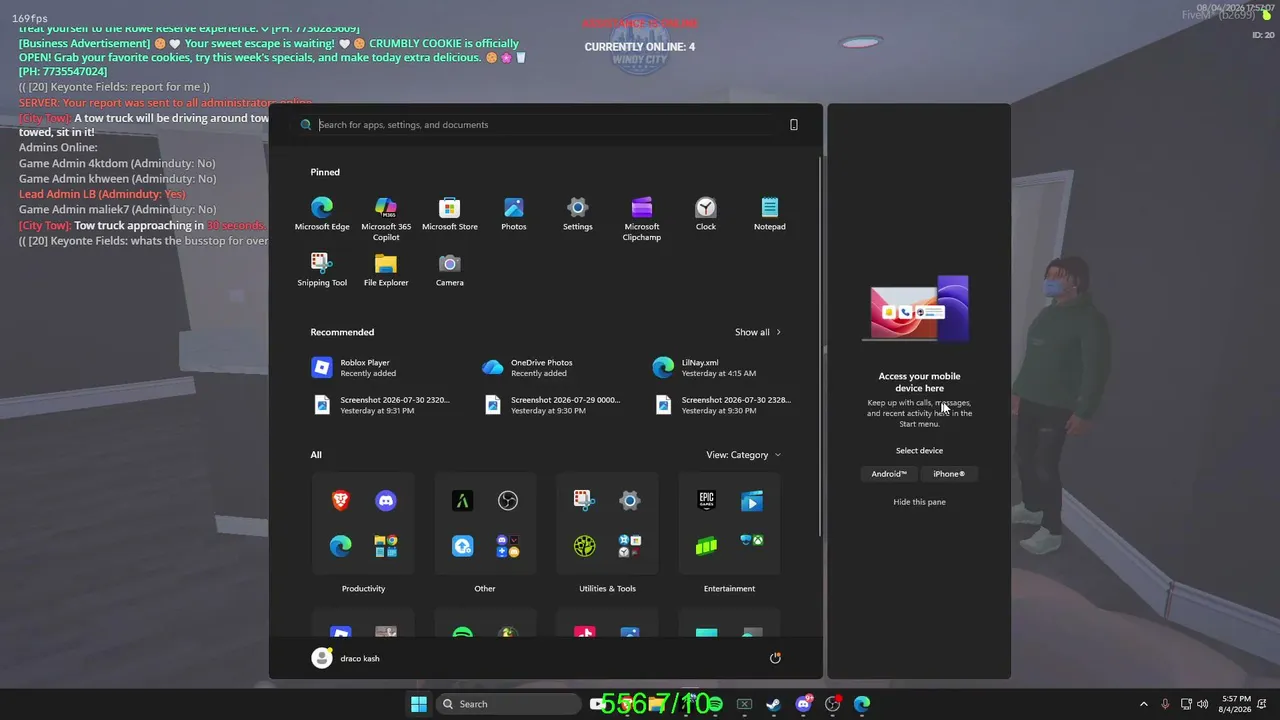Launch OBS Studio in Other group

click(x=508, y=501)
